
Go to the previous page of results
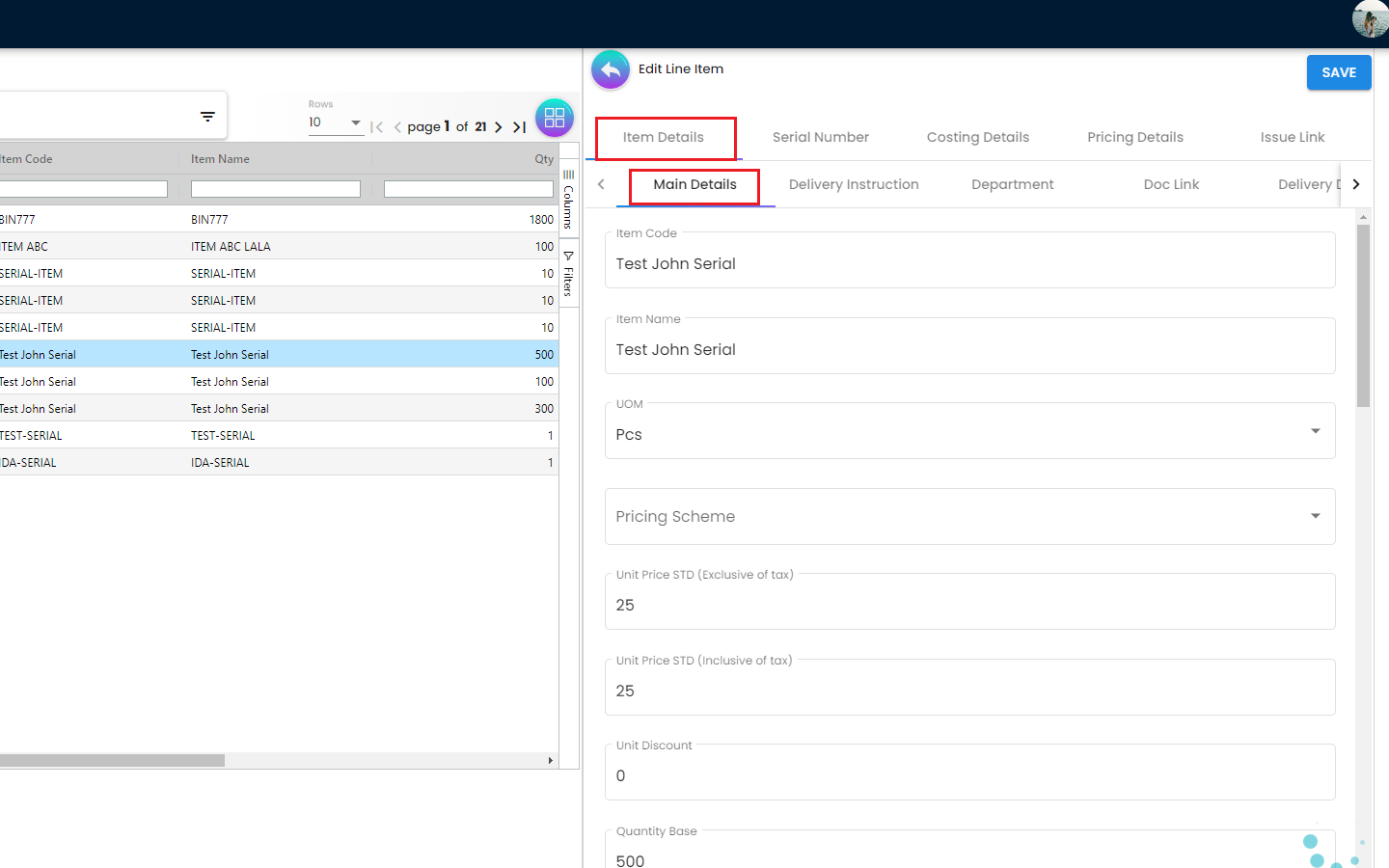pyautogui.click(x=397, y=127)
